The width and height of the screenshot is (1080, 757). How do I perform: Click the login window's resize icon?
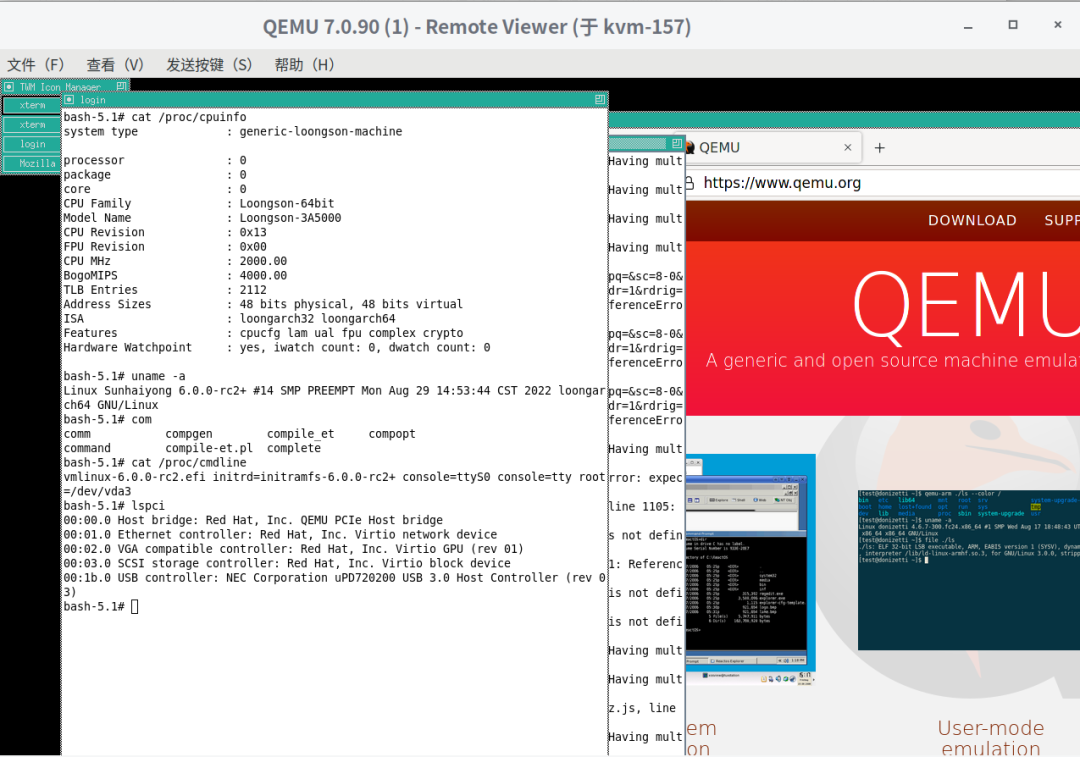[x=600, y=100]
